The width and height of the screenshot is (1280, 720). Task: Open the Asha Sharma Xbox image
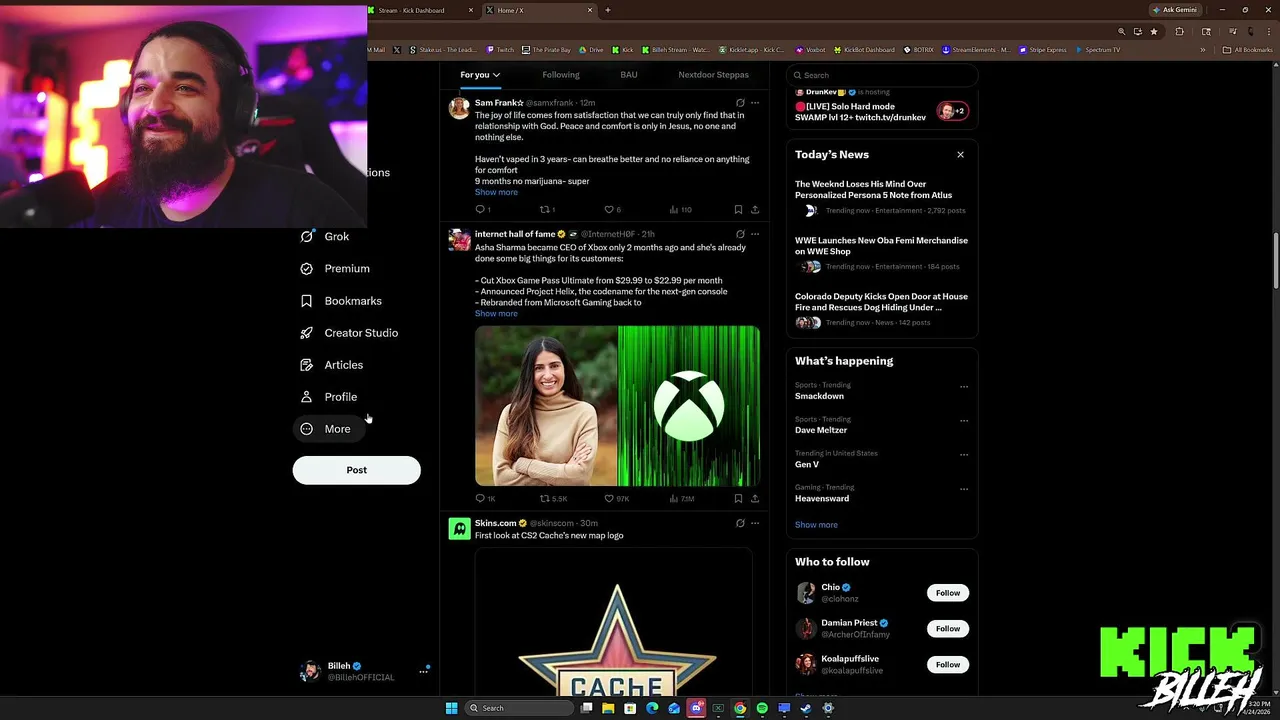pos(617,406)
